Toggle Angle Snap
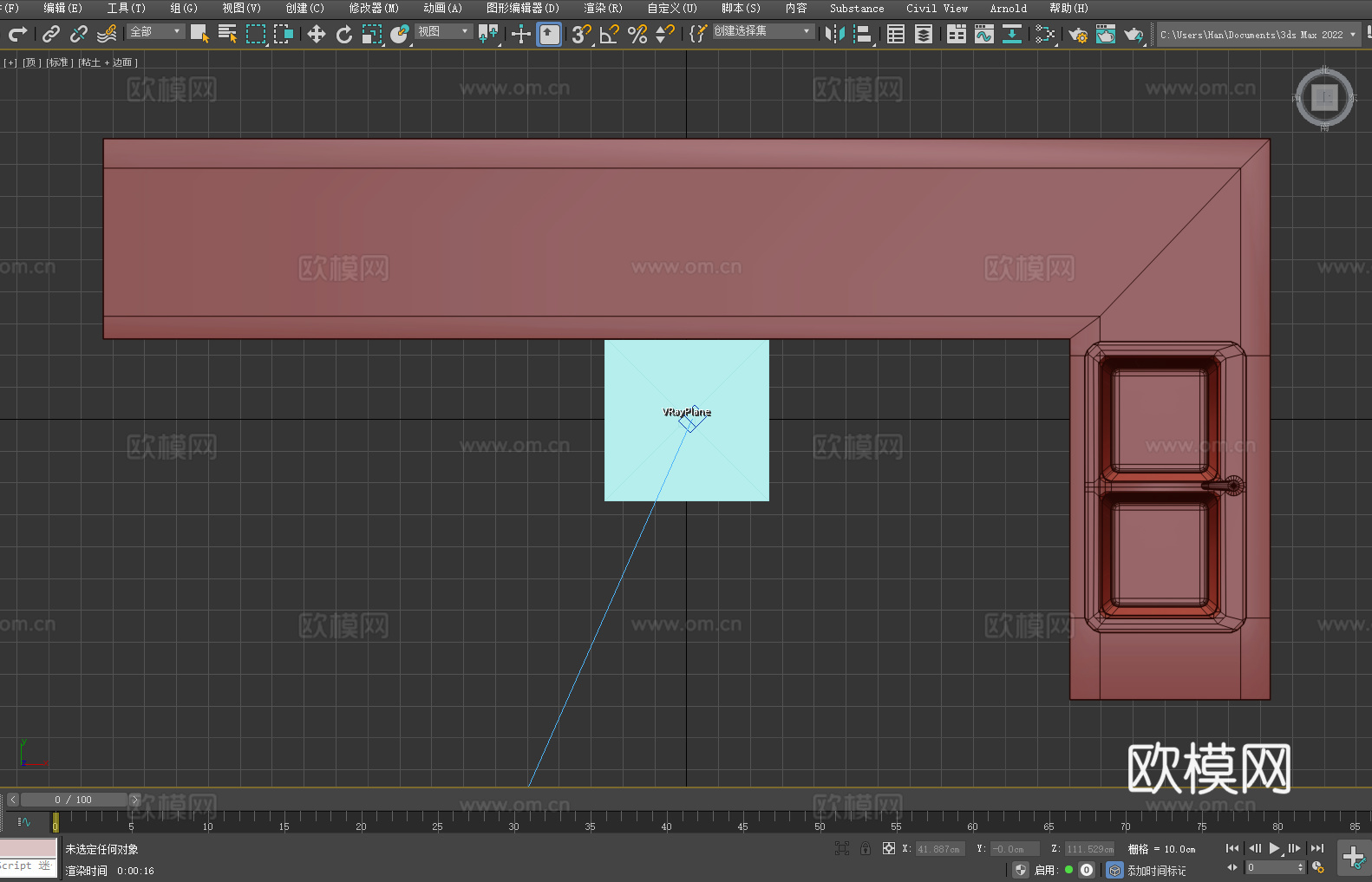Image resolution: width=1372 pixels, height=882 pixels. (610, 34)
